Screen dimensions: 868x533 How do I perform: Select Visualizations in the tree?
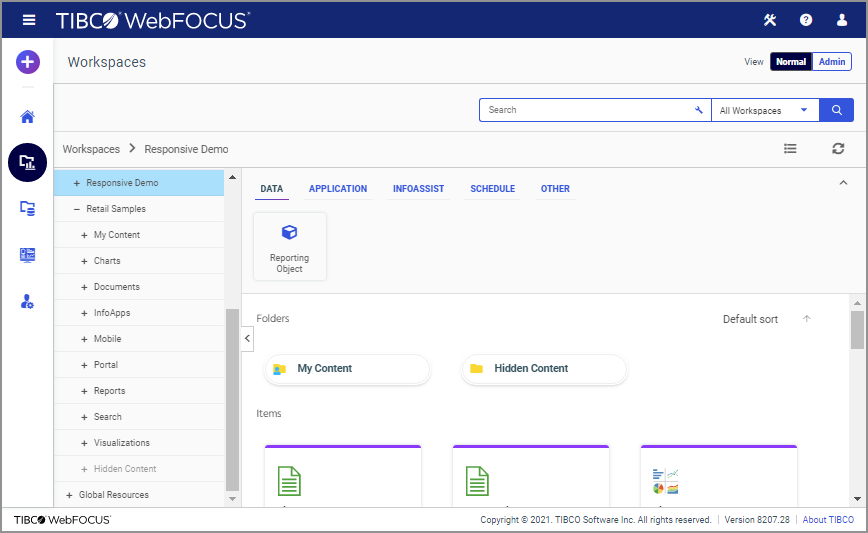(x=122, y=443)
